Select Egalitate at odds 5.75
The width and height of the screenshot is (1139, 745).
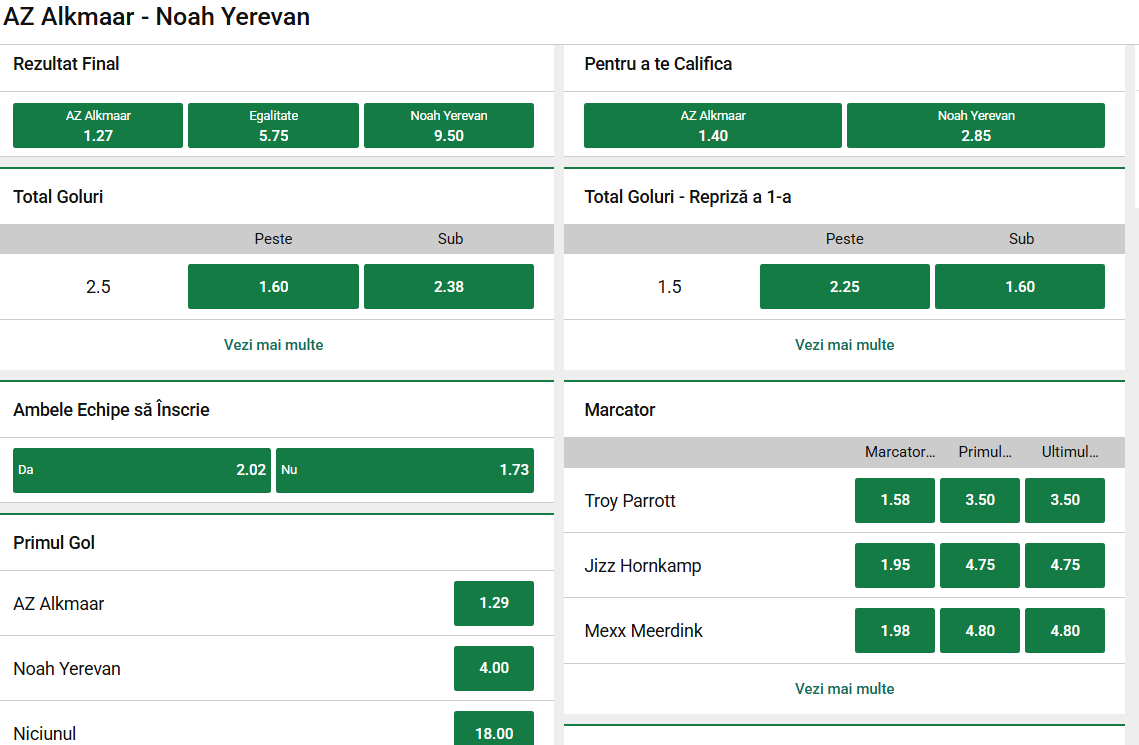click(273, 126)
